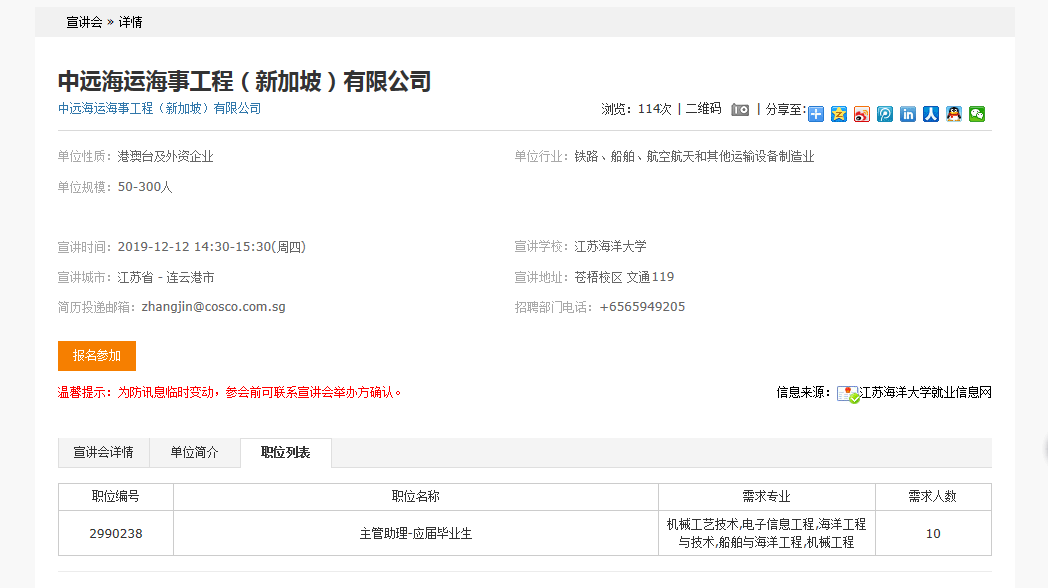Image resolution: width=1048 pixels, height=588 pixels.
Task: Open the 二维码 link
Action: (703, 109)
